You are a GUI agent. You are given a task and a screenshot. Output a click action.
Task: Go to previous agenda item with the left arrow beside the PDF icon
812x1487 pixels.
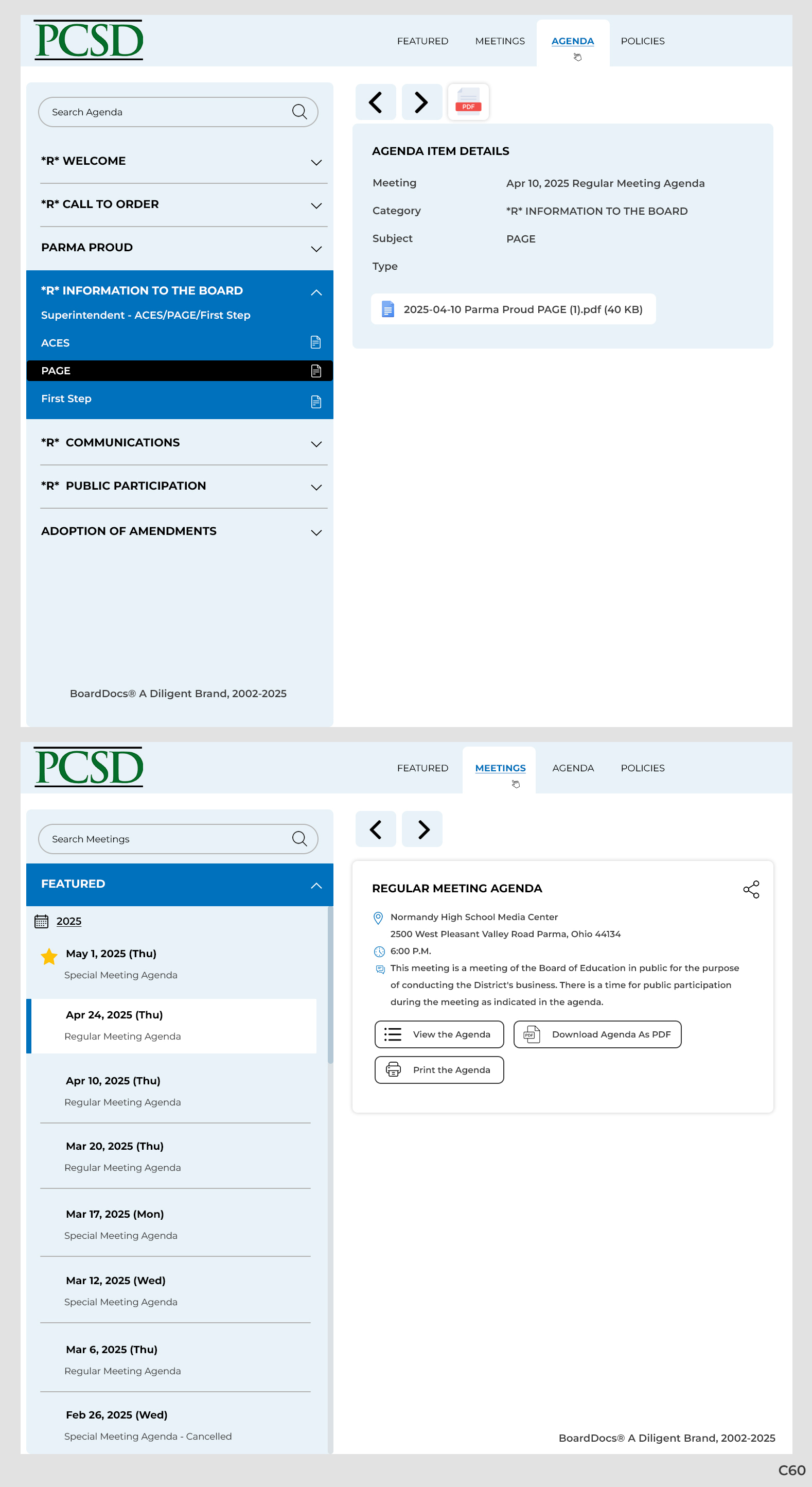(x=376, y=102)
